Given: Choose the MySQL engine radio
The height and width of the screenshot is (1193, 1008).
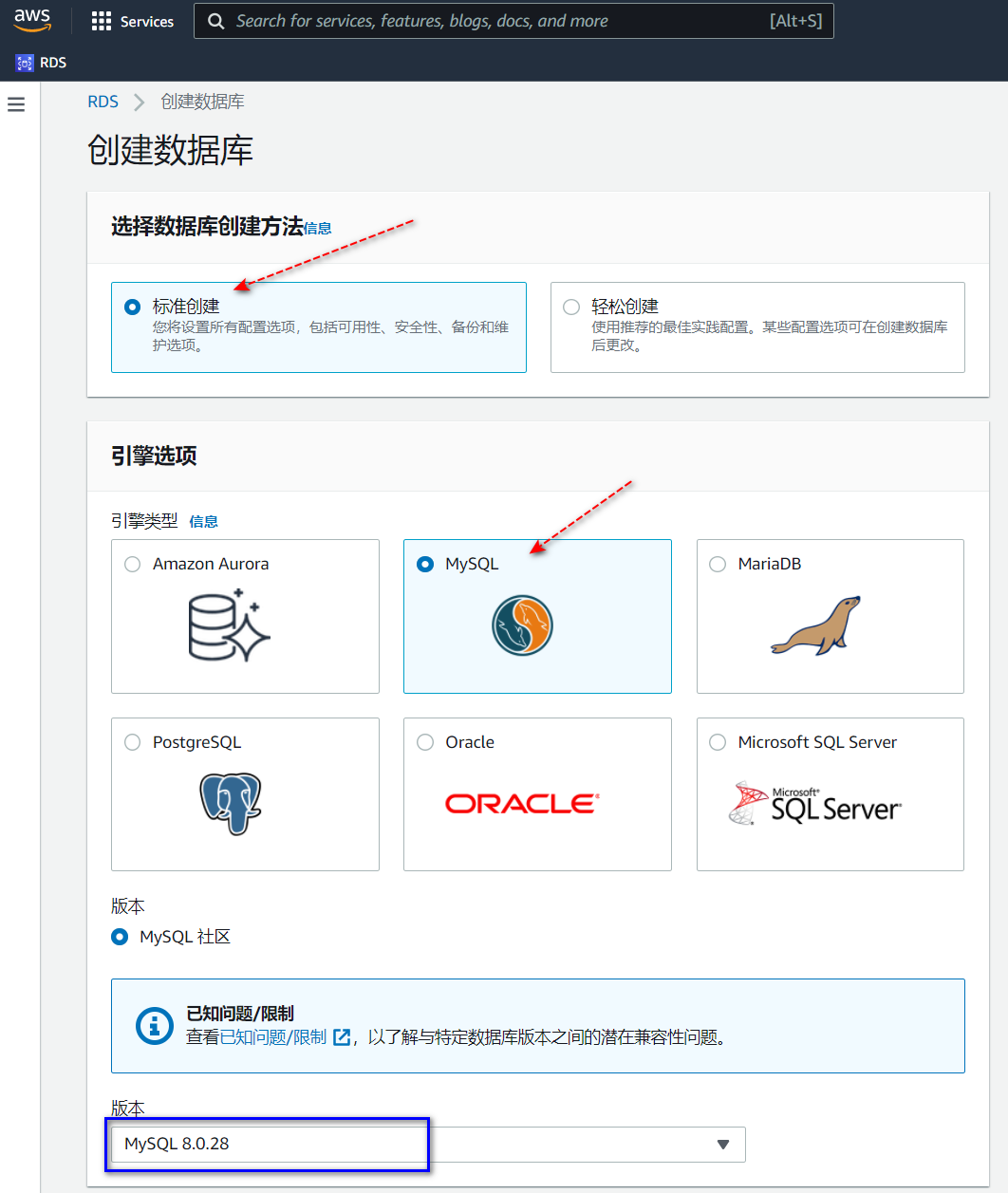Looking at the screenshot, I should pos(425,564).
